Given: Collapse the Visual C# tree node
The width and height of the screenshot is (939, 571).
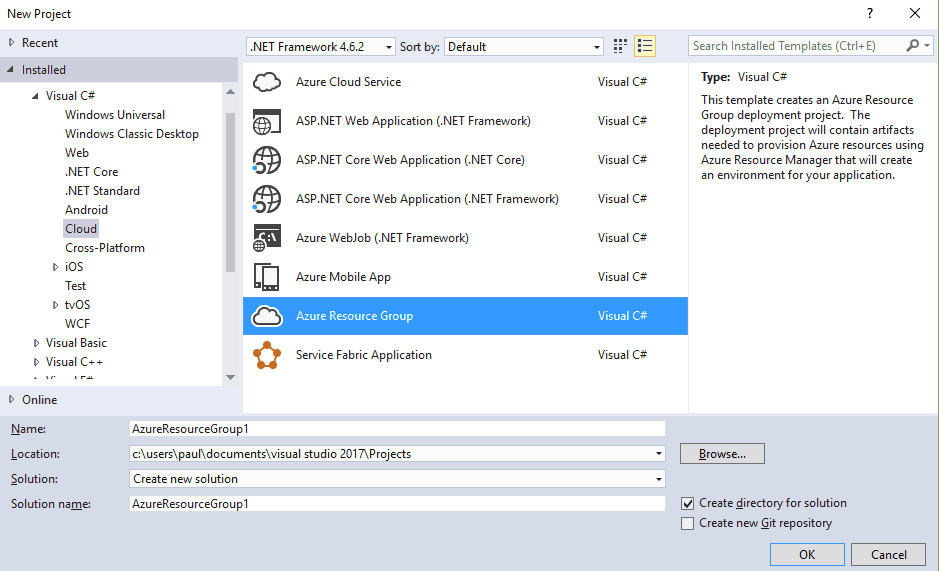Looking at the screenshot, I should pos(35,96).
